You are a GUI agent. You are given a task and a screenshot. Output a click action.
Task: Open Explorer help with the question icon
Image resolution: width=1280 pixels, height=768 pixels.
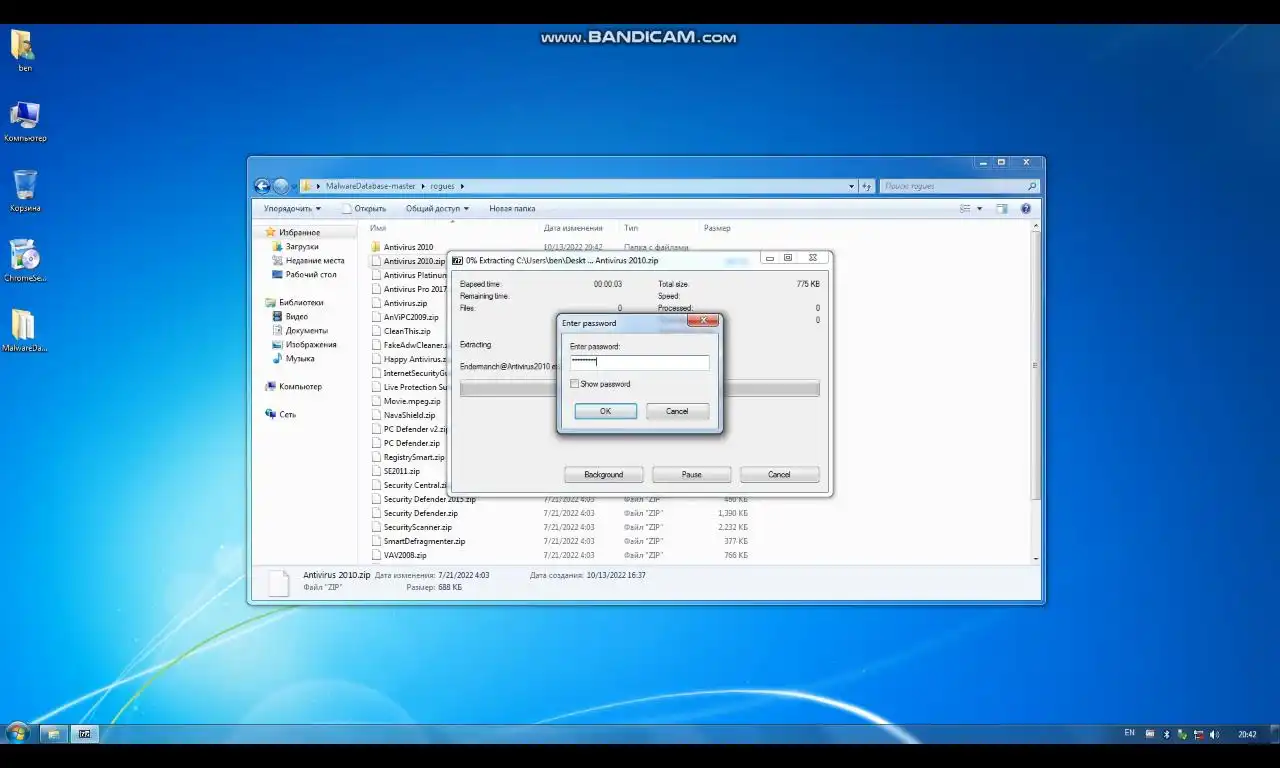tap(1026, 209)
